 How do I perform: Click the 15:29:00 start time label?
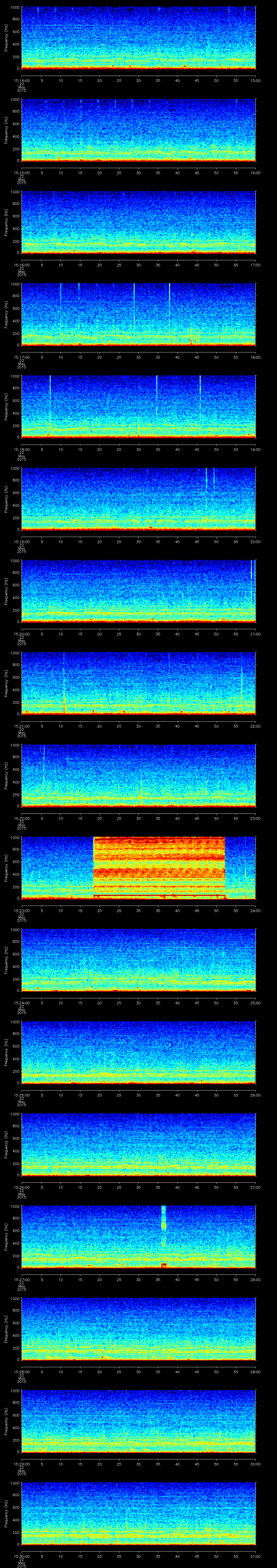point(21,1464)
